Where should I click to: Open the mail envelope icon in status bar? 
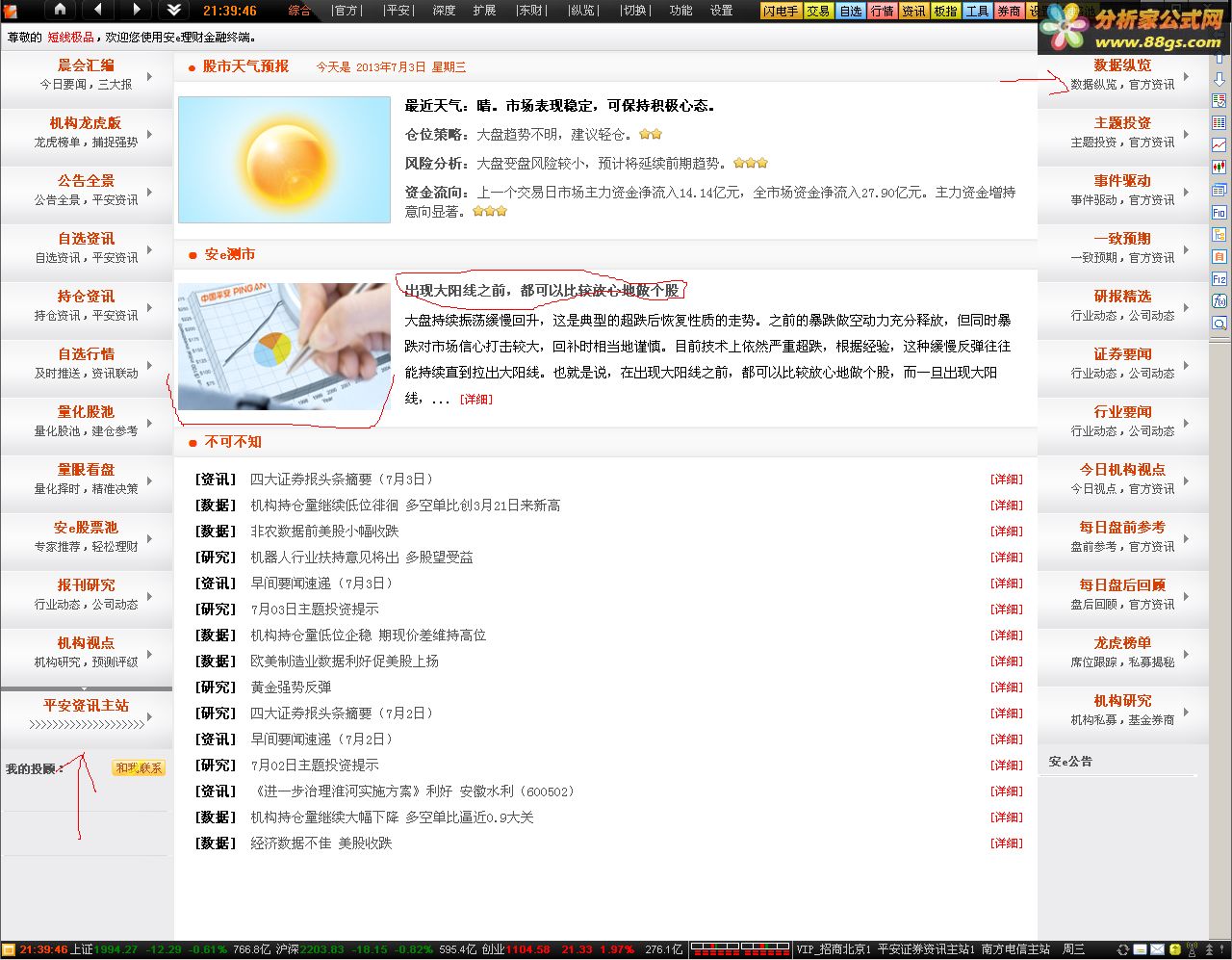[x=1158, y=950]
